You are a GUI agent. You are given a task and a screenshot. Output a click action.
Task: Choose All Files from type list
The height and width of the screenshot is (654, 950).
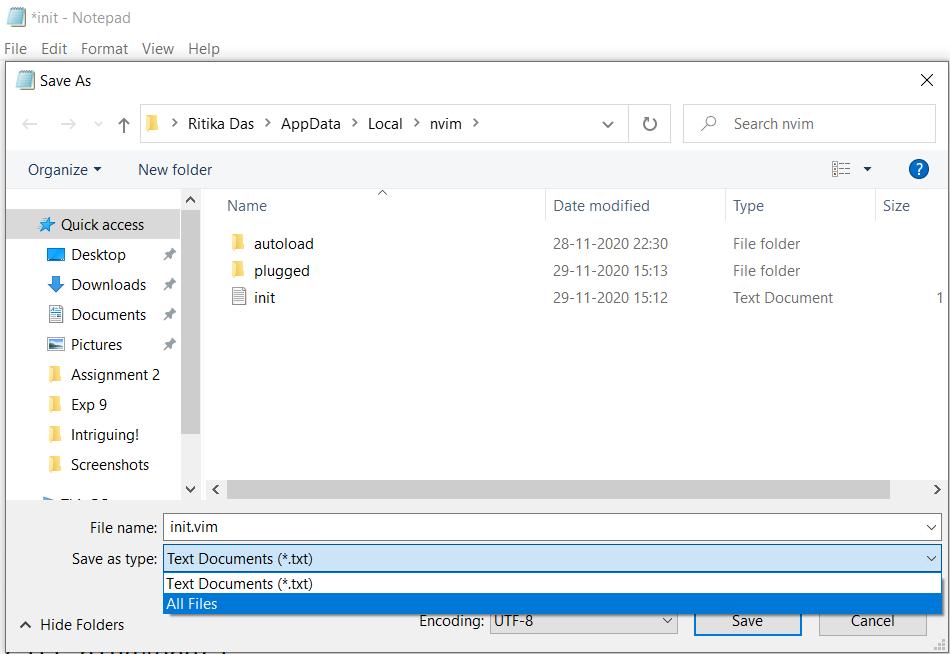tap(552, 604)
